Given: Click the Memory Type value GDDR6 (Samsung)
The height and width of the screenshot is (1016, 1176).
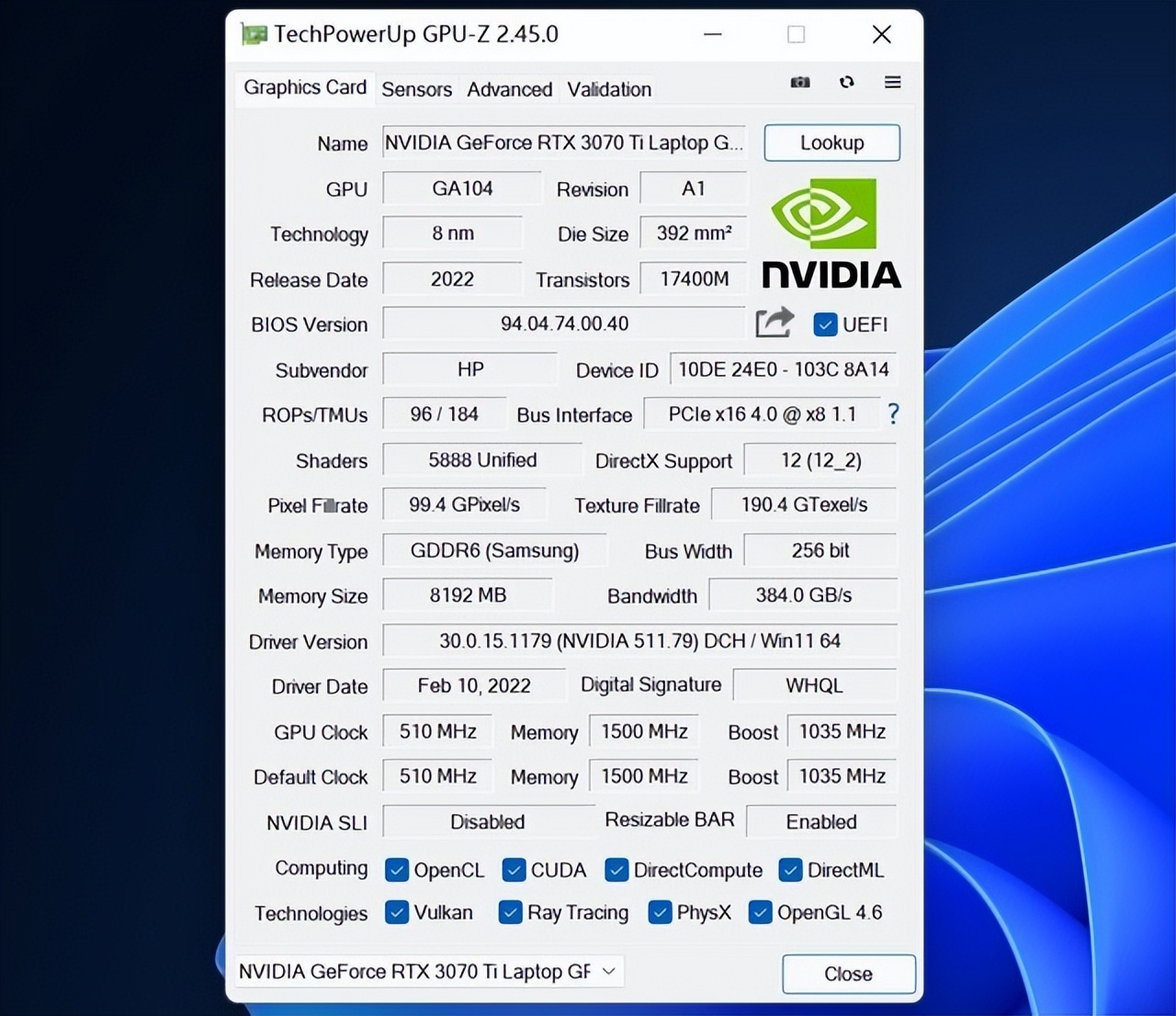Looking at the screenshot, I should pyautogui.click(x=494, y=550).
